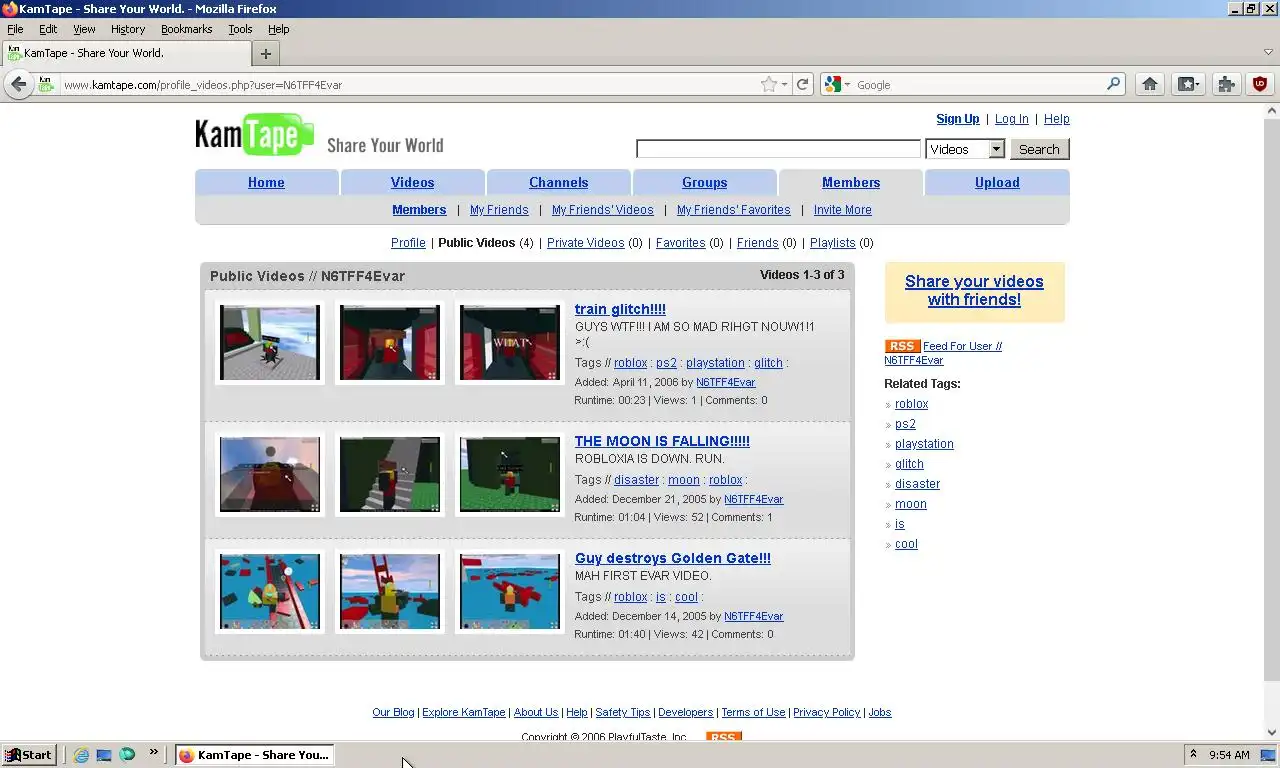The height and width of the screenshot is (768, 1280).
Task: Click the ps2 tag under train glitch
Action: tap(666, 363)
